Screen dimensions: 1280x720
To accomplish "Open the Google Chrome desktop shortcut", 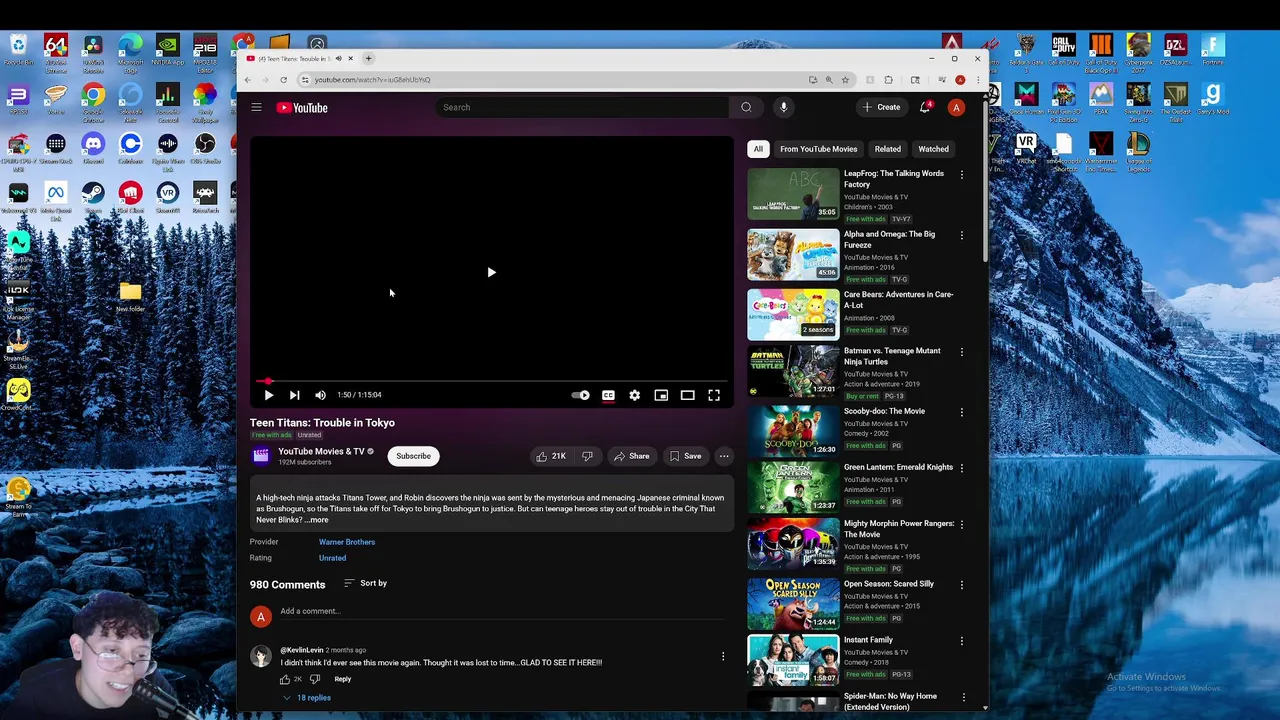I will pyautogui.click(x=93, y=101).
